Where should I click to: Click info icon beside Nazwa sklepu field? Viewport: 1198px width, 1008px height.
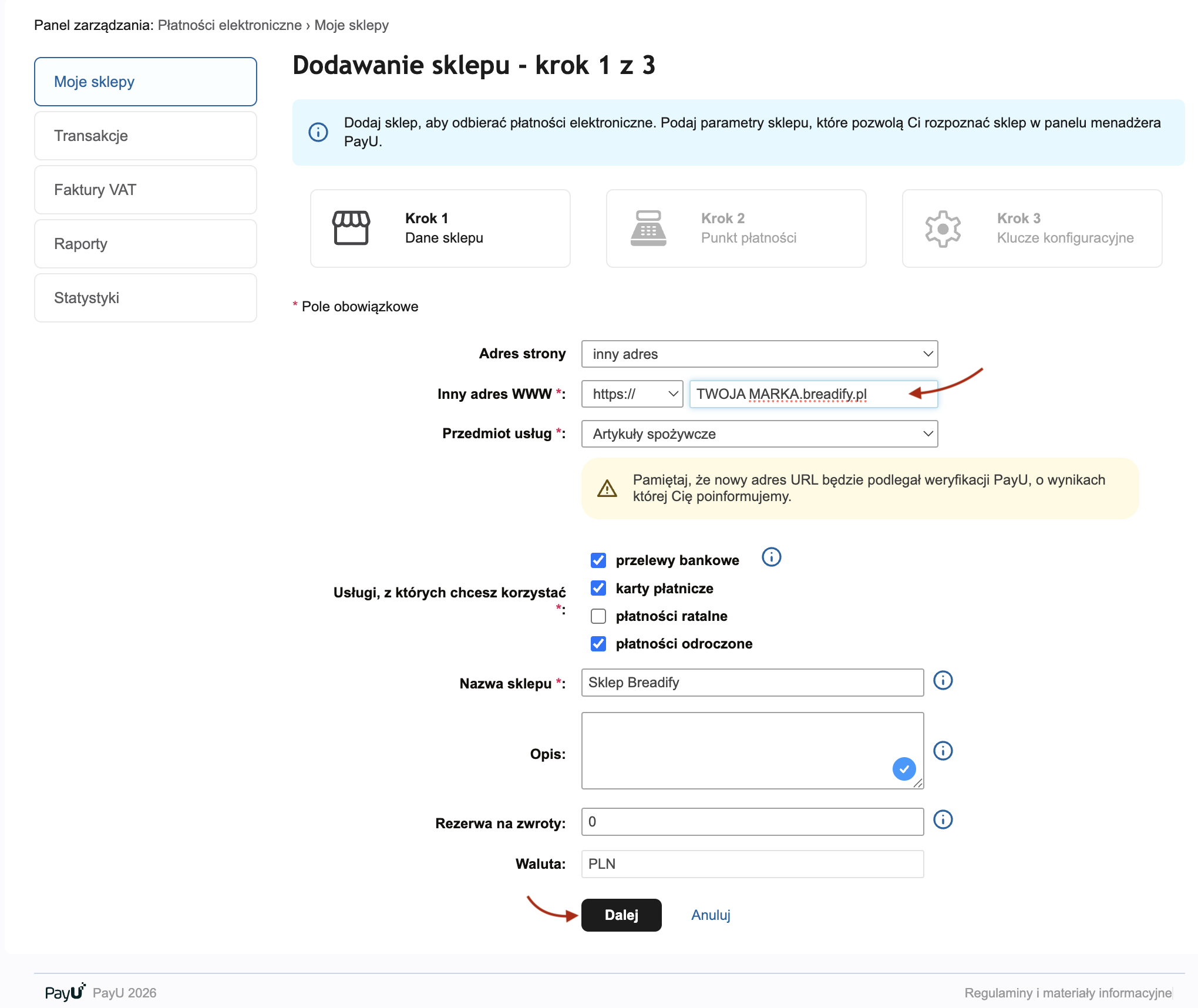pyautogui.click(x=943, y=681)
